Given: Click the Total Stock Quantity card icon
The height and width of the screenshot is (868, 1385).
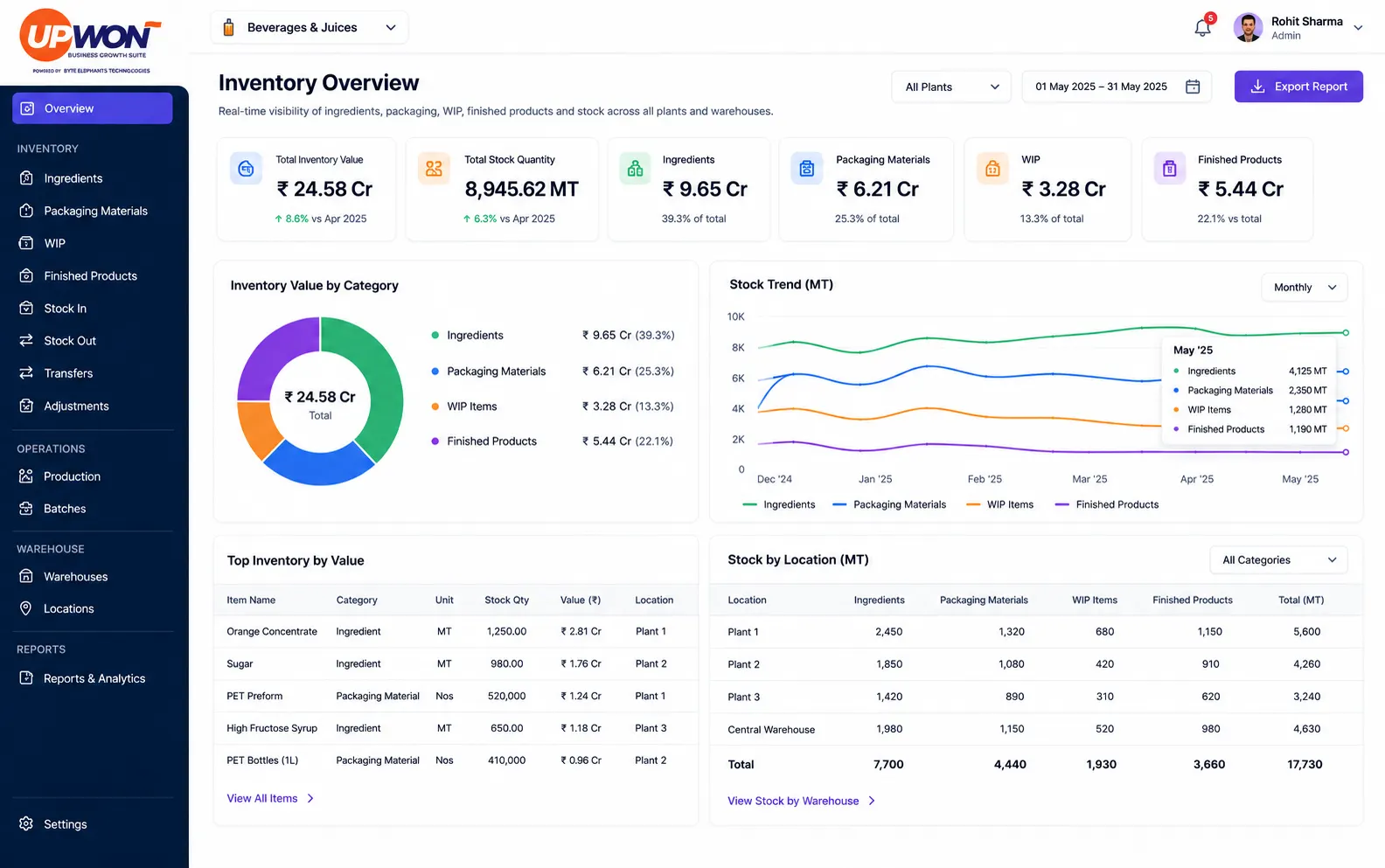Looking at the screenshot, I should 434,169.
